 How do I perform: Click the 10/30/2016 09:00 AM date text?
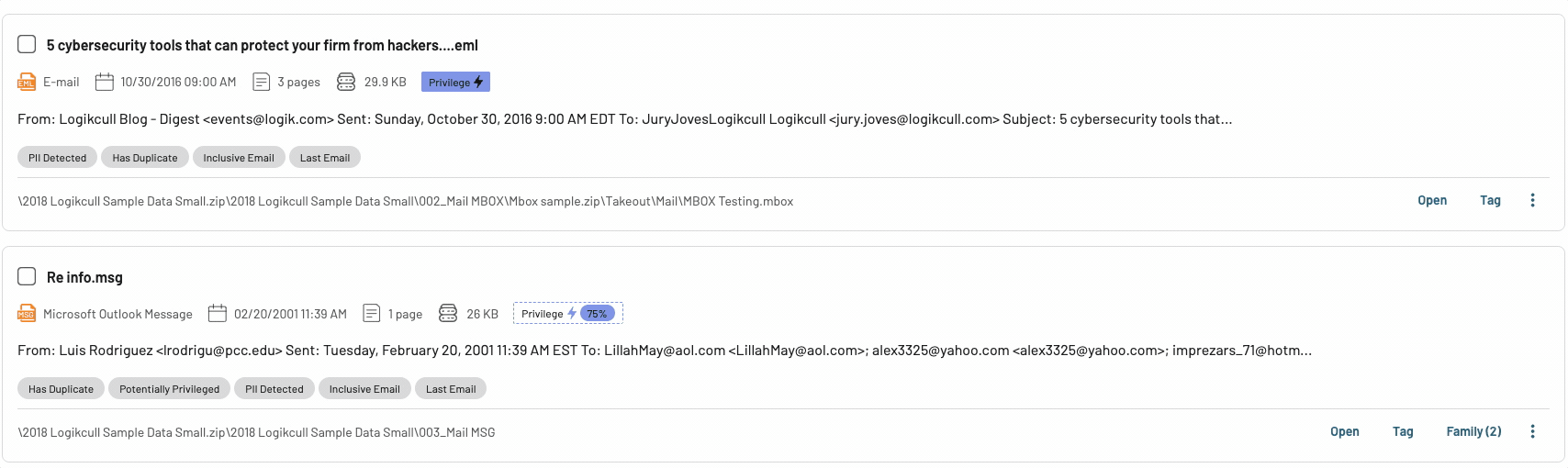(x=178, y=82)
